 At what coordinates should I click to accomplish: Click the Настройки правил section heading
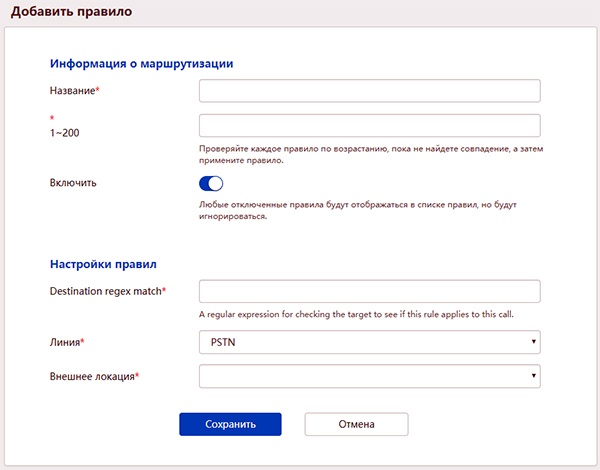tap(103, 264)
